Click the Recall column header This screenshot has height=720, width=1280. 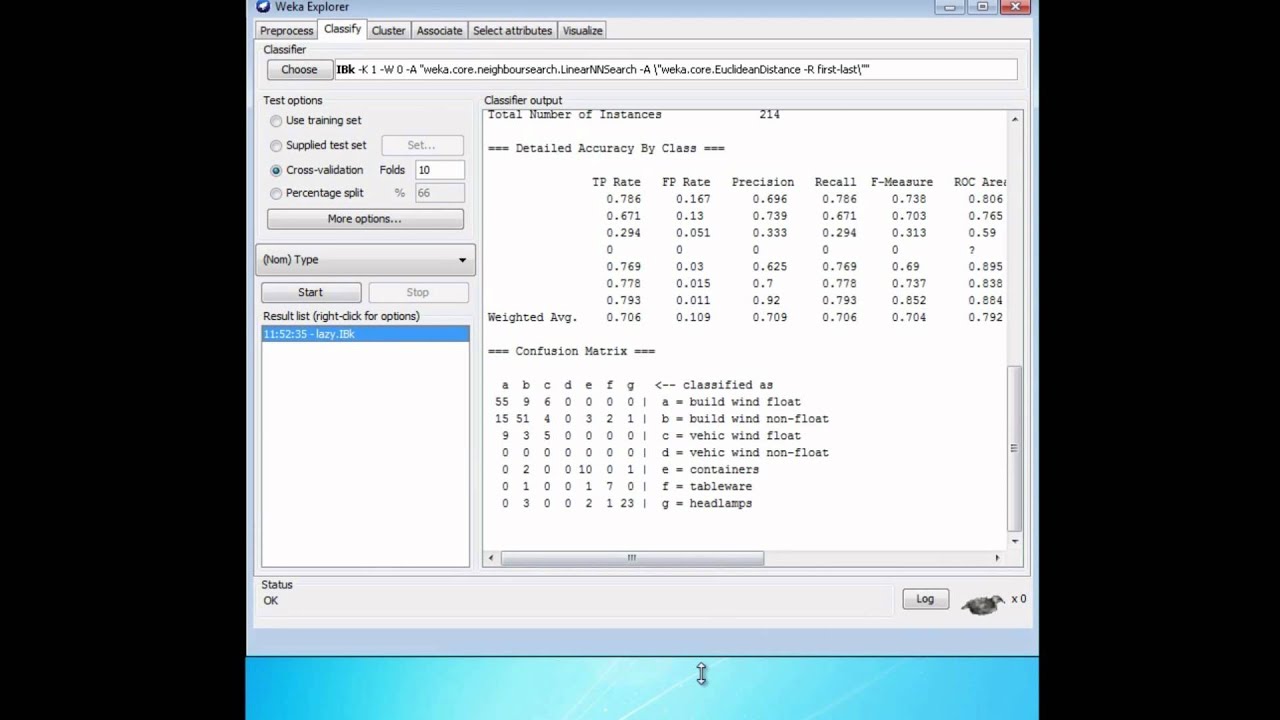tap(835, 183)
